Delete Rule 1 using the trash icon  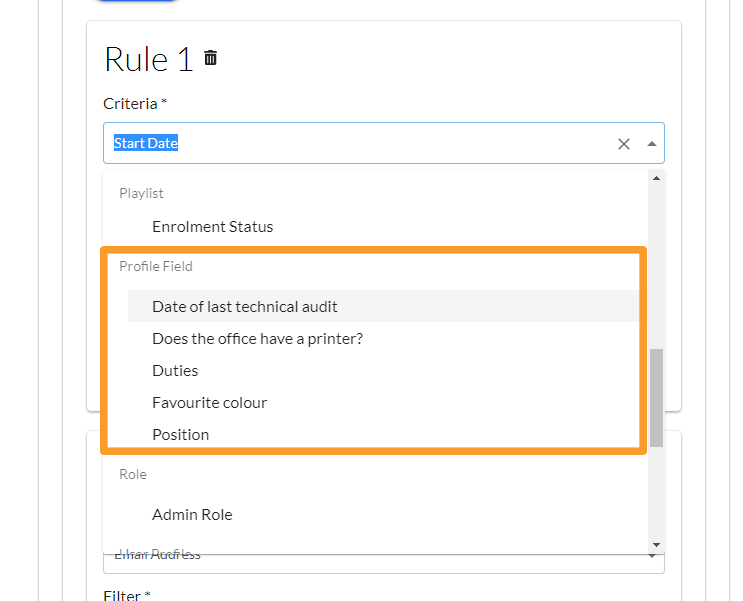click(x=210, y=58)
